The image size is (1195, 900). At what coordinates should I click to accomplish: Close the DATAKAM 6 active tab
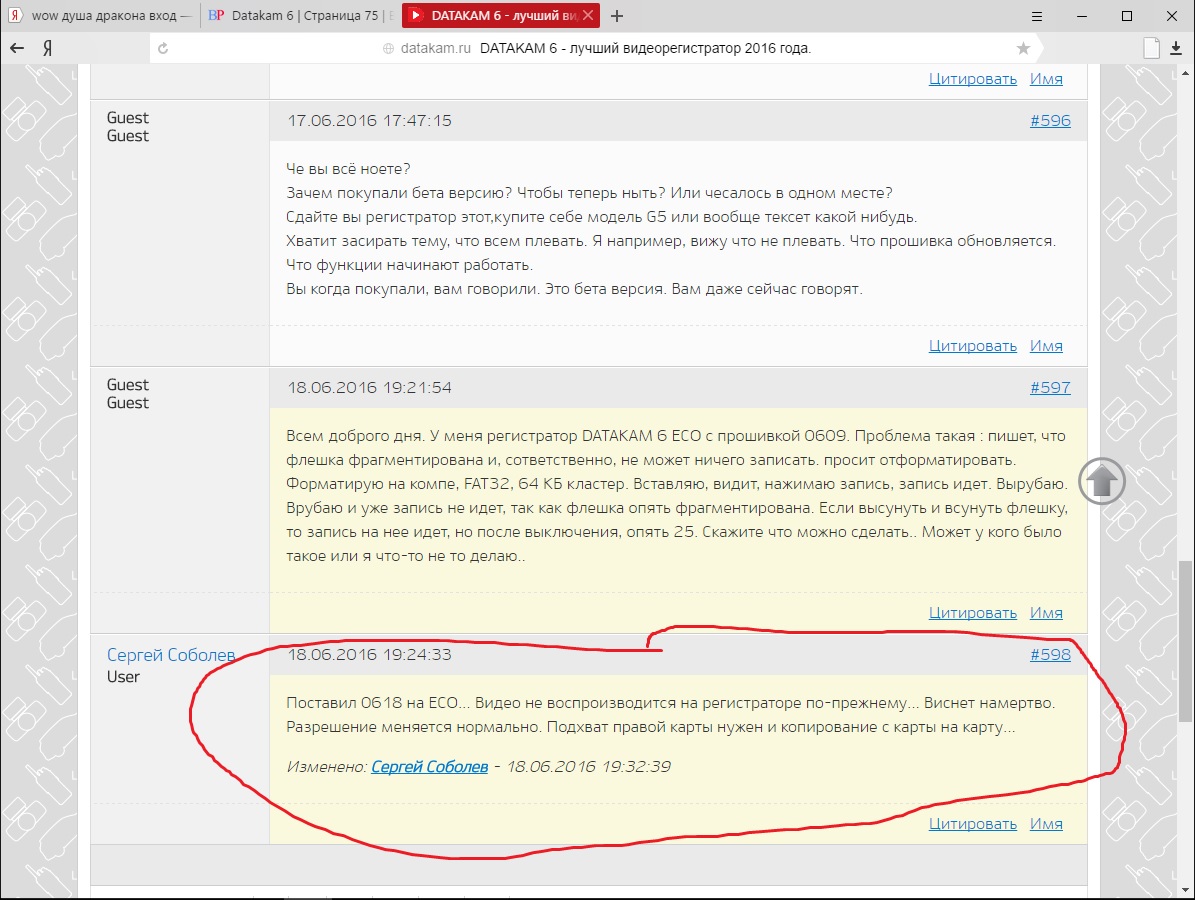point(588,15)
